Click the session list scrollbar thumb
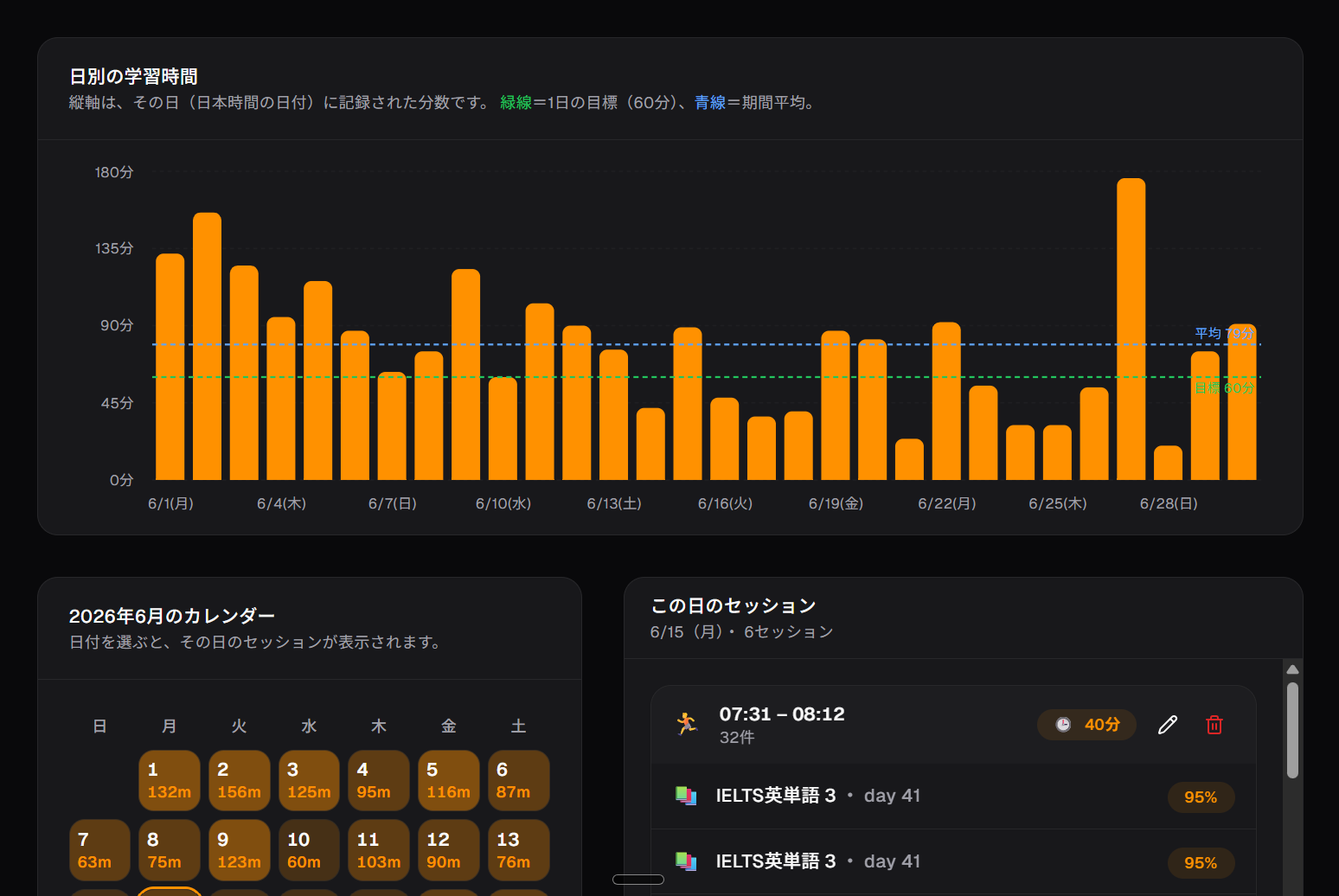1339x896 pixels. (1292, 730)
